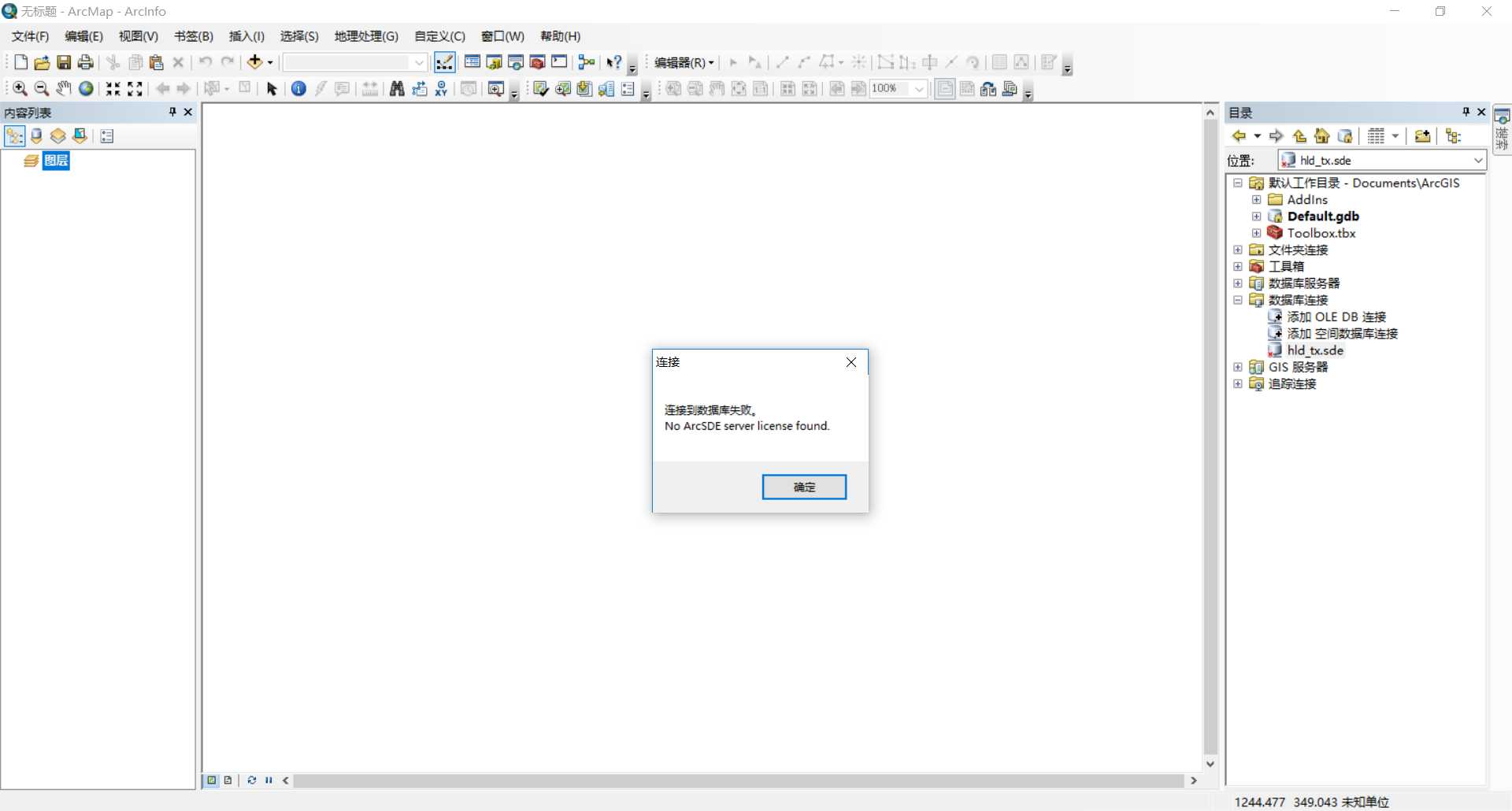Click the Catalog Back arrow button

pyautogui.click(x=1239, y=136)
